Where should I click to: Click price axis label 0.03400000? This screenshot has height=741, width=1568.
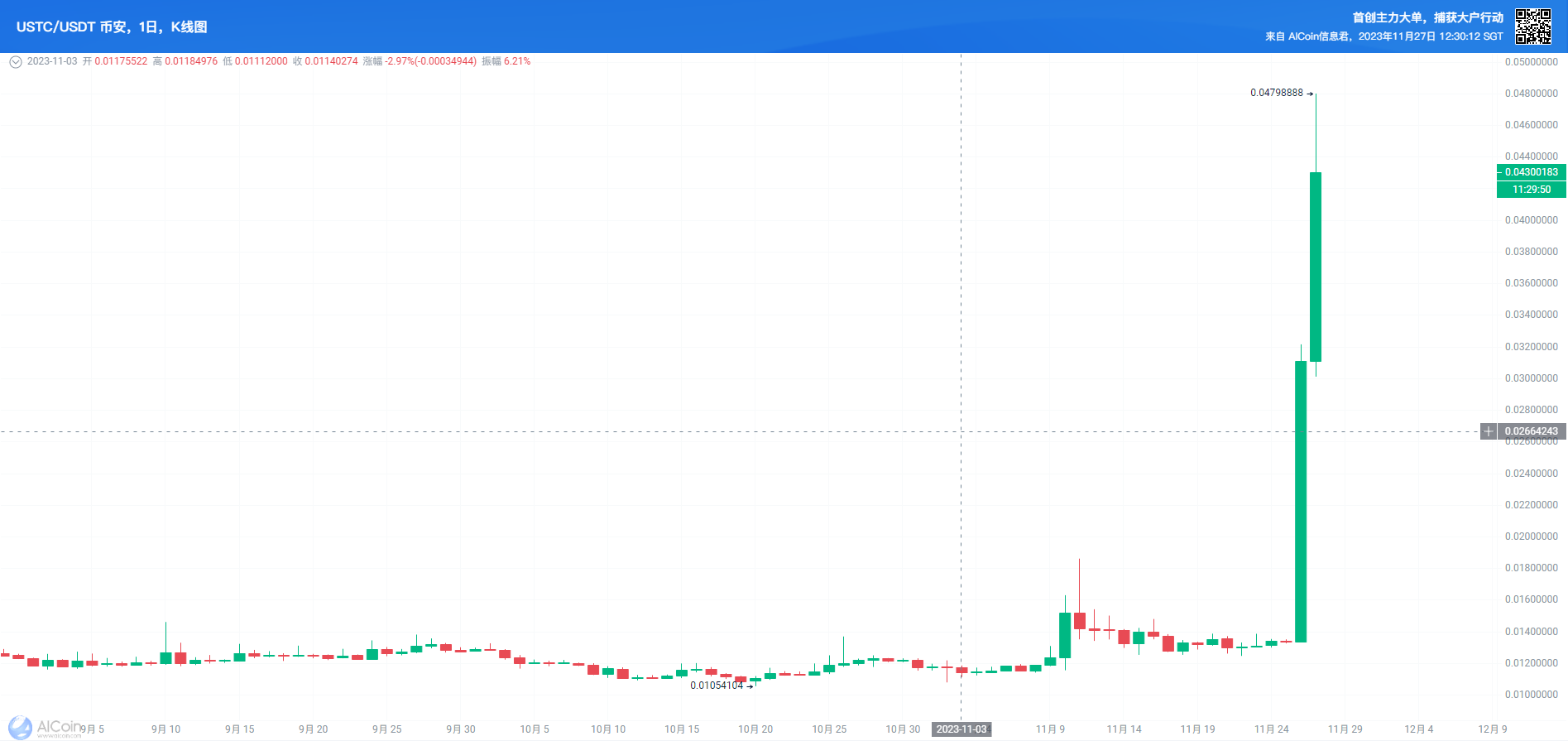point(1531,315)
